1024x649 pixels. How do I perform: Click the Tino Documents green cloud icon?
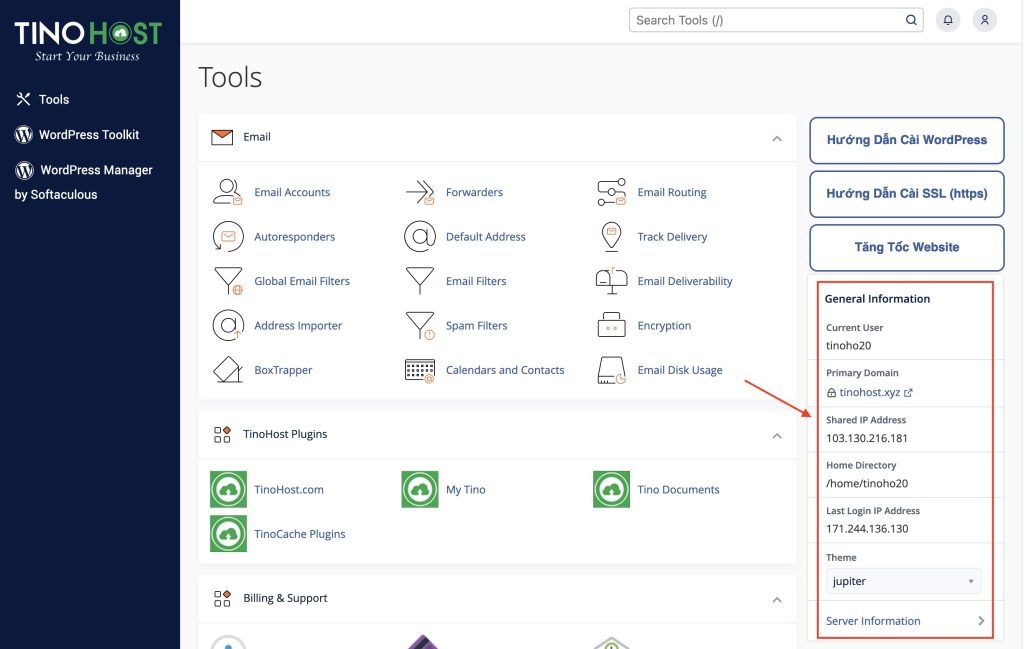[x=611, y=489]
